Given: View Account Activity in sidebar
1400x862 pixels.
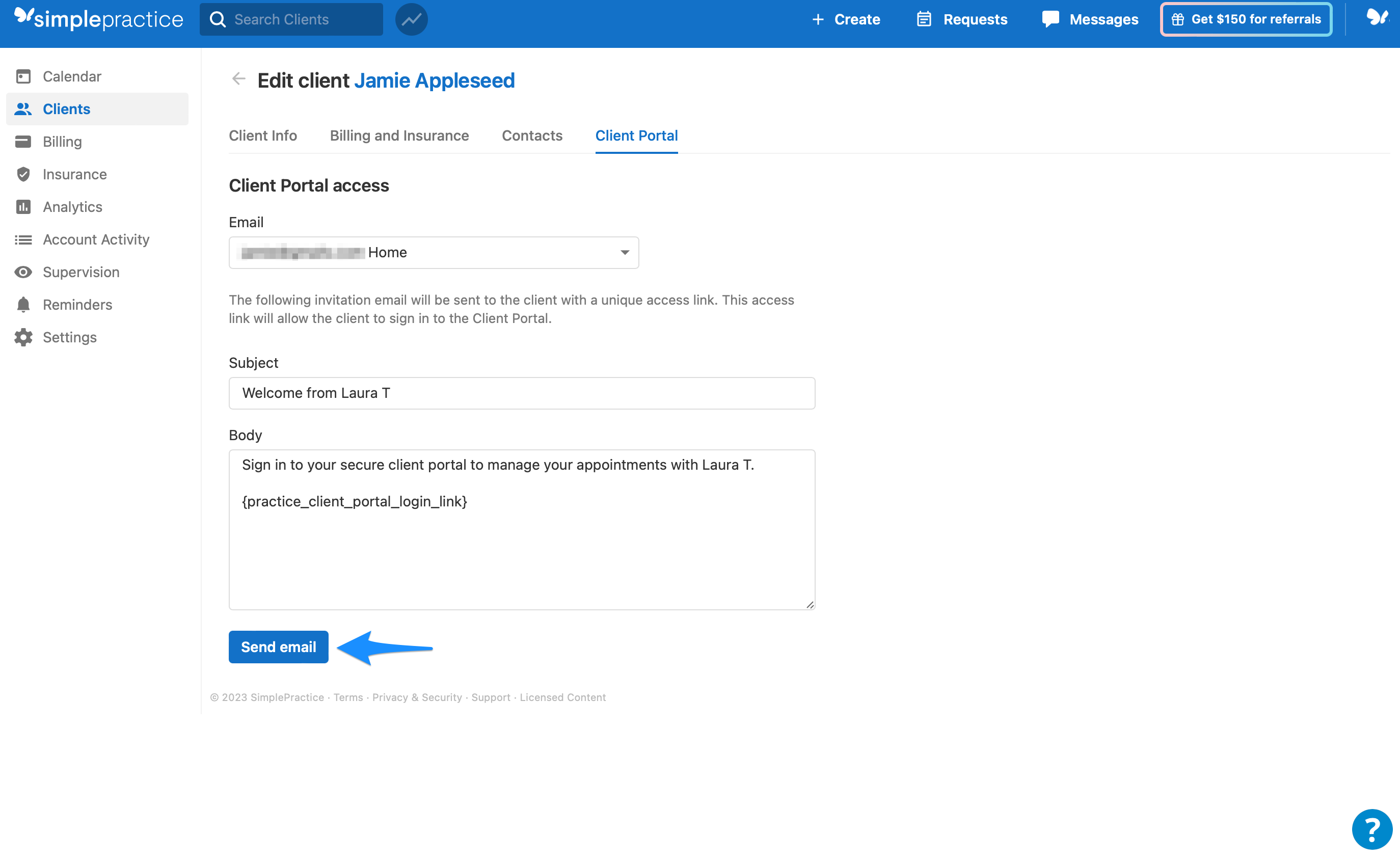Looking at the screenshot, I should click(x=23, y=239).
